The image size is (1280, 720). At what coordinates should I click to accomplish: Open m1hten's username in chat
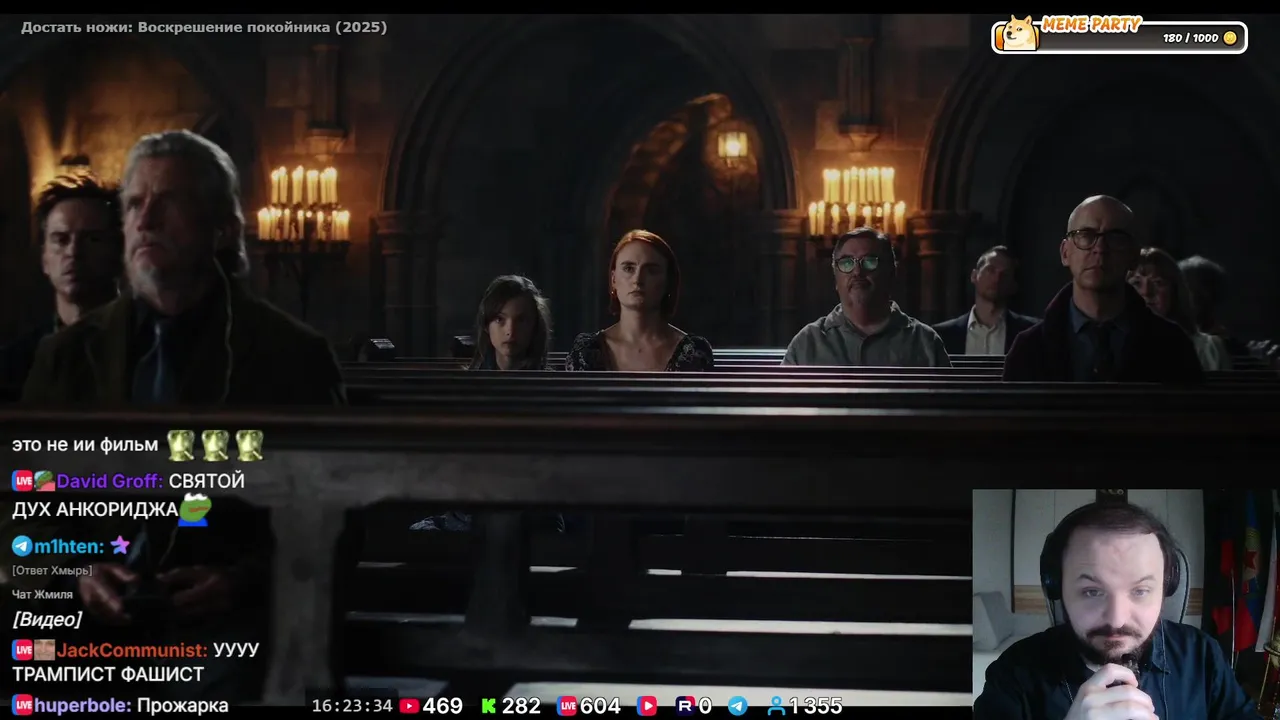[69, 546]
